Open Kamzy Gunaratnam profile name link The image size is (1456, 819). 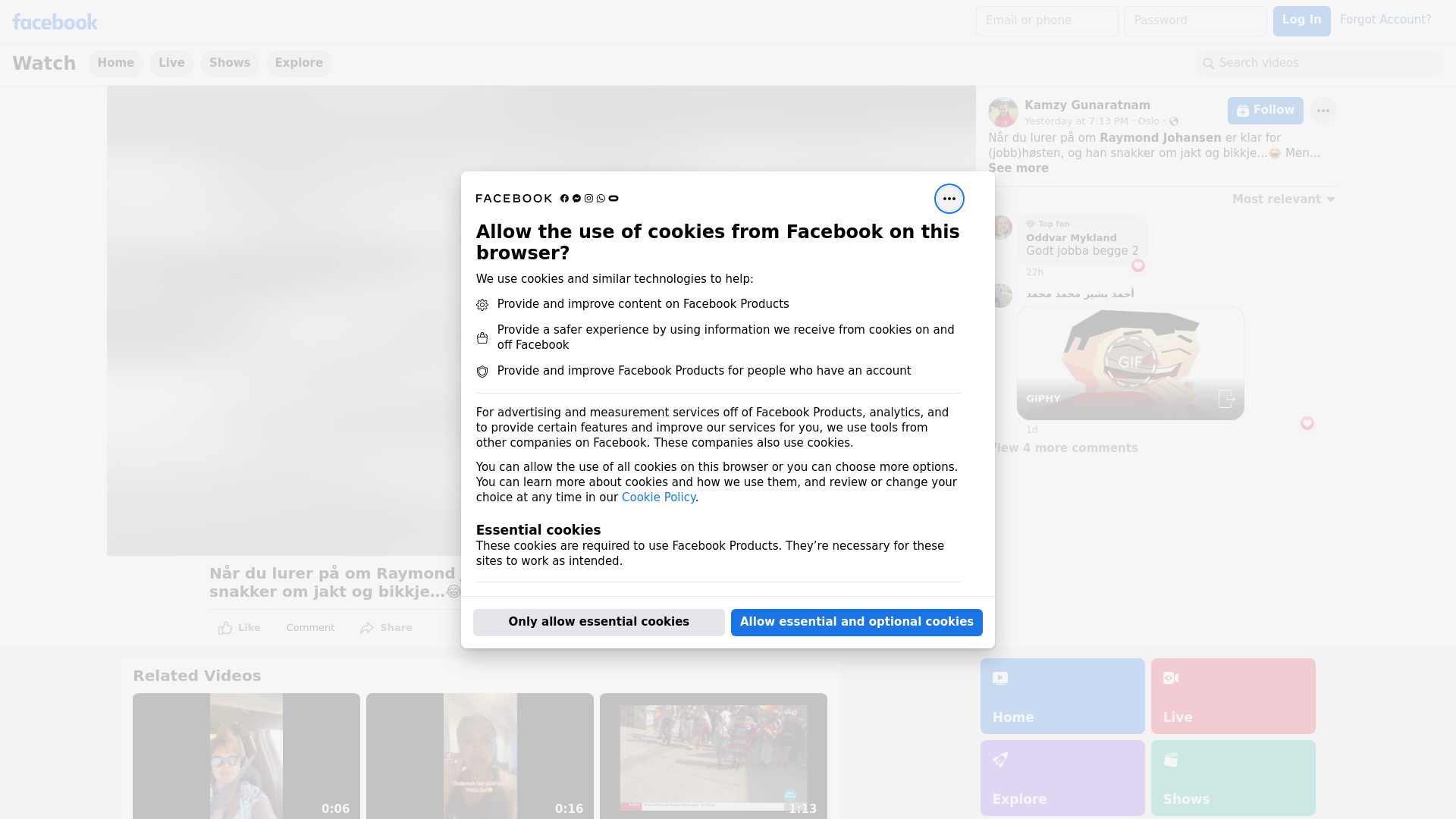1087,105
